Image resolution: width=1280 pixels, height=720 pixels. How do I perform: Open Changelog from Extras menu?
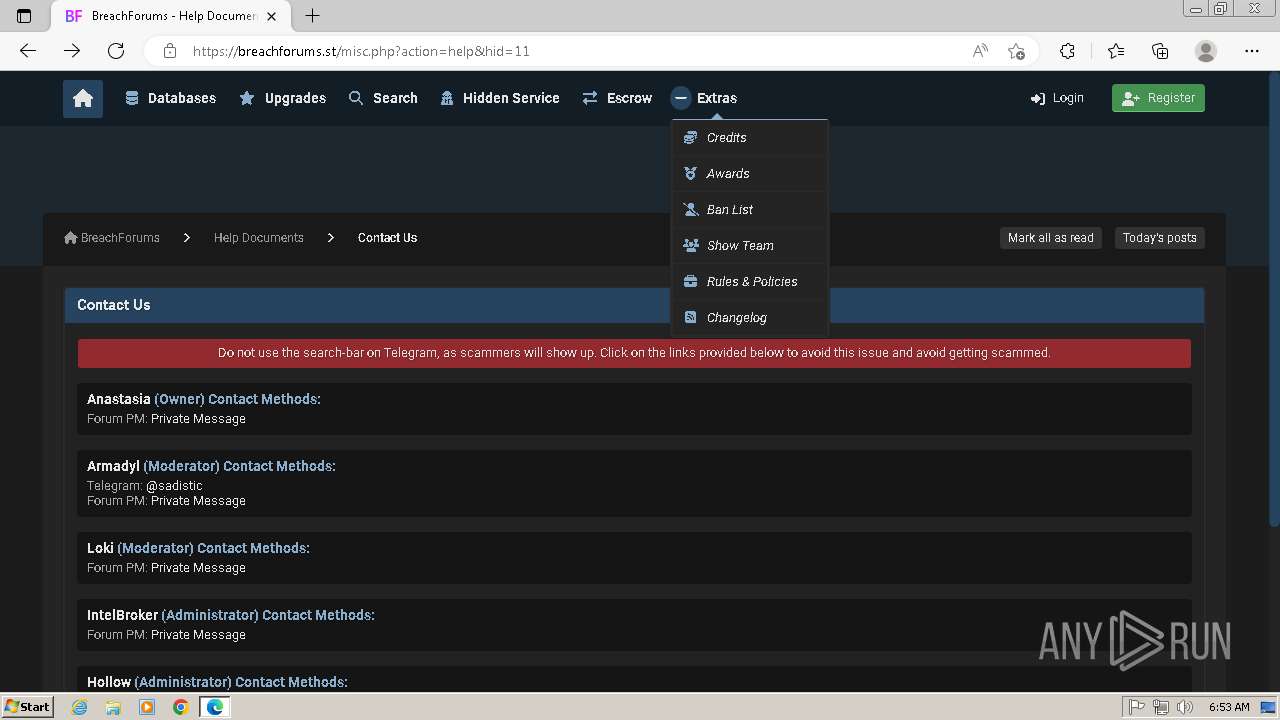(x=749, y=318)
